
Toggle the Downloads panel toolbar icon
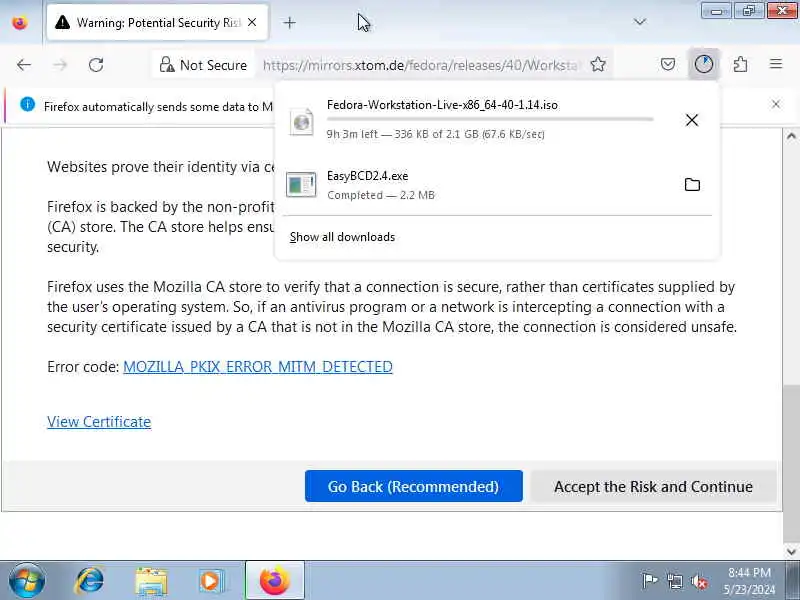704,64
